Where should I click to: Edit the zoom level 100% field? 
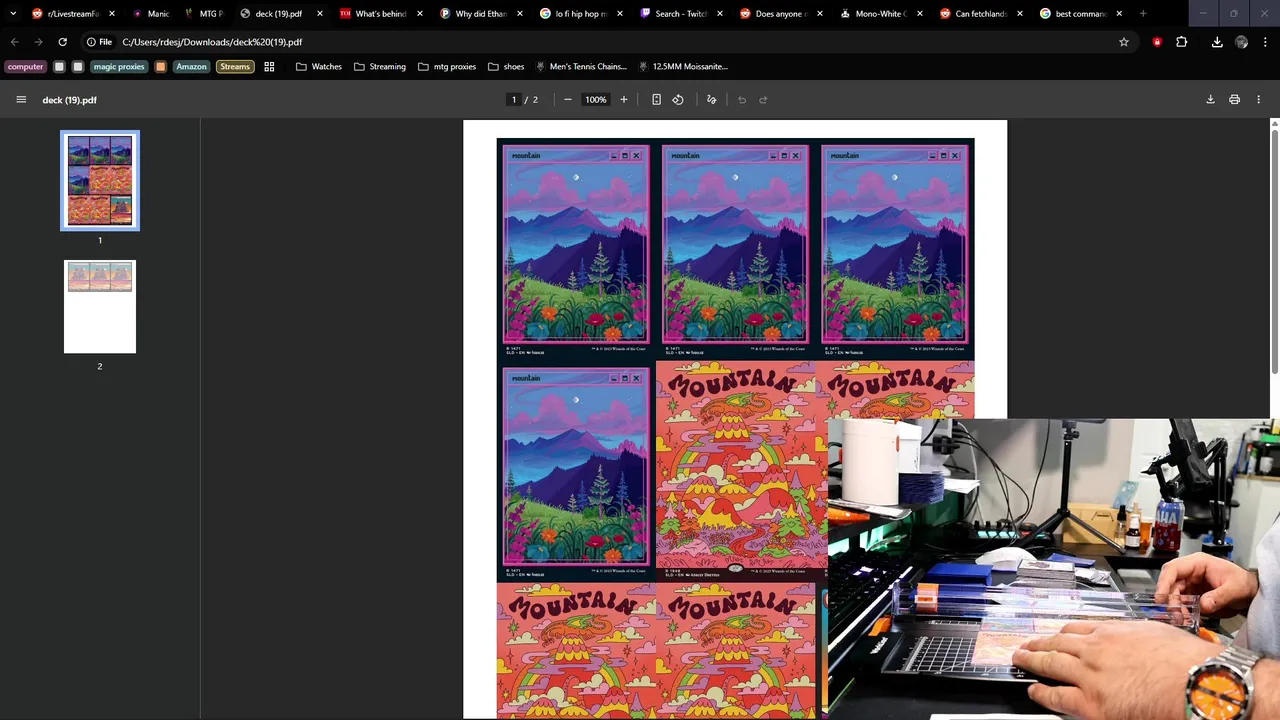[x=596, y=100]
